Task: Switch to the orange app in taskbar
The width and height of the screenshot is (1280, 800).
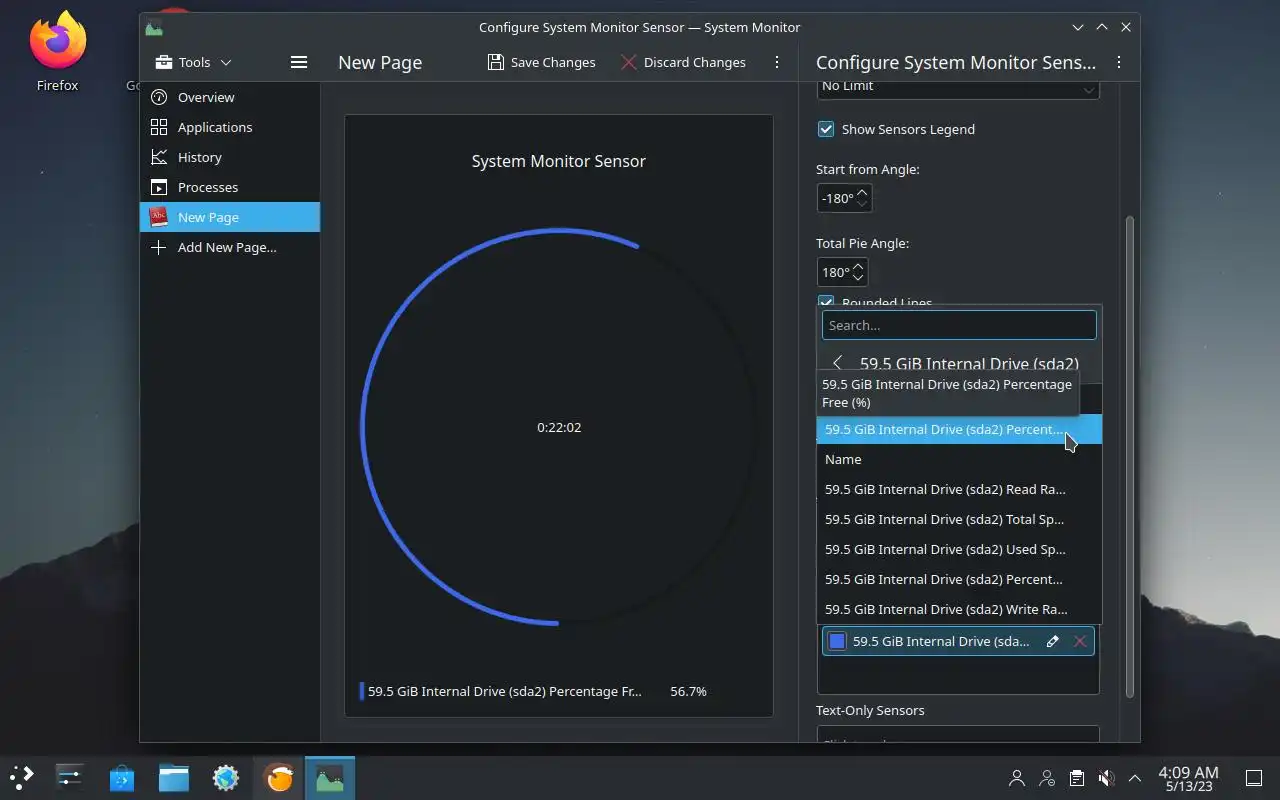Action: click(278, 777)
